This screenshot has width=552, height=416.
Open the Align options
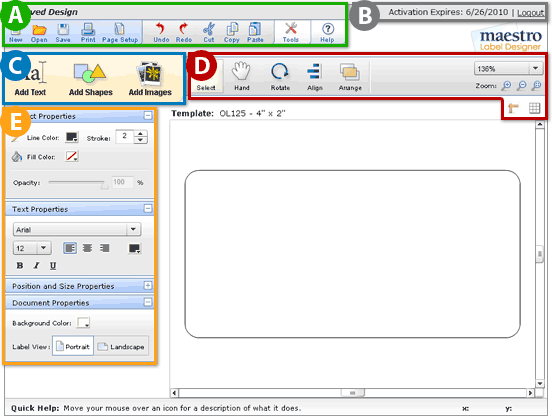coord(315,76)
